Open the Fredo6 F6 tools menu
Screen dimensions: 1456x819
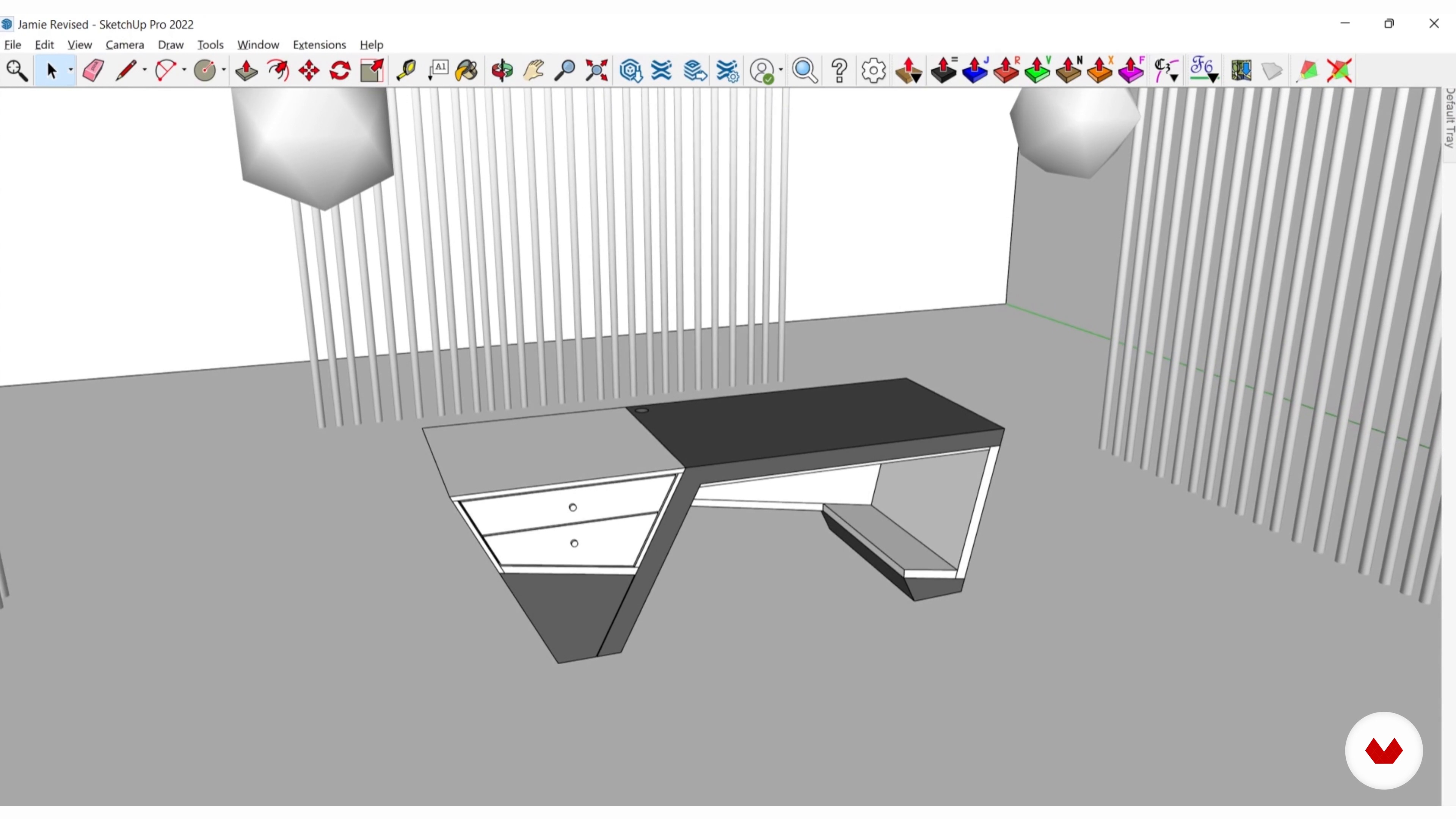tap(1203, 71)
